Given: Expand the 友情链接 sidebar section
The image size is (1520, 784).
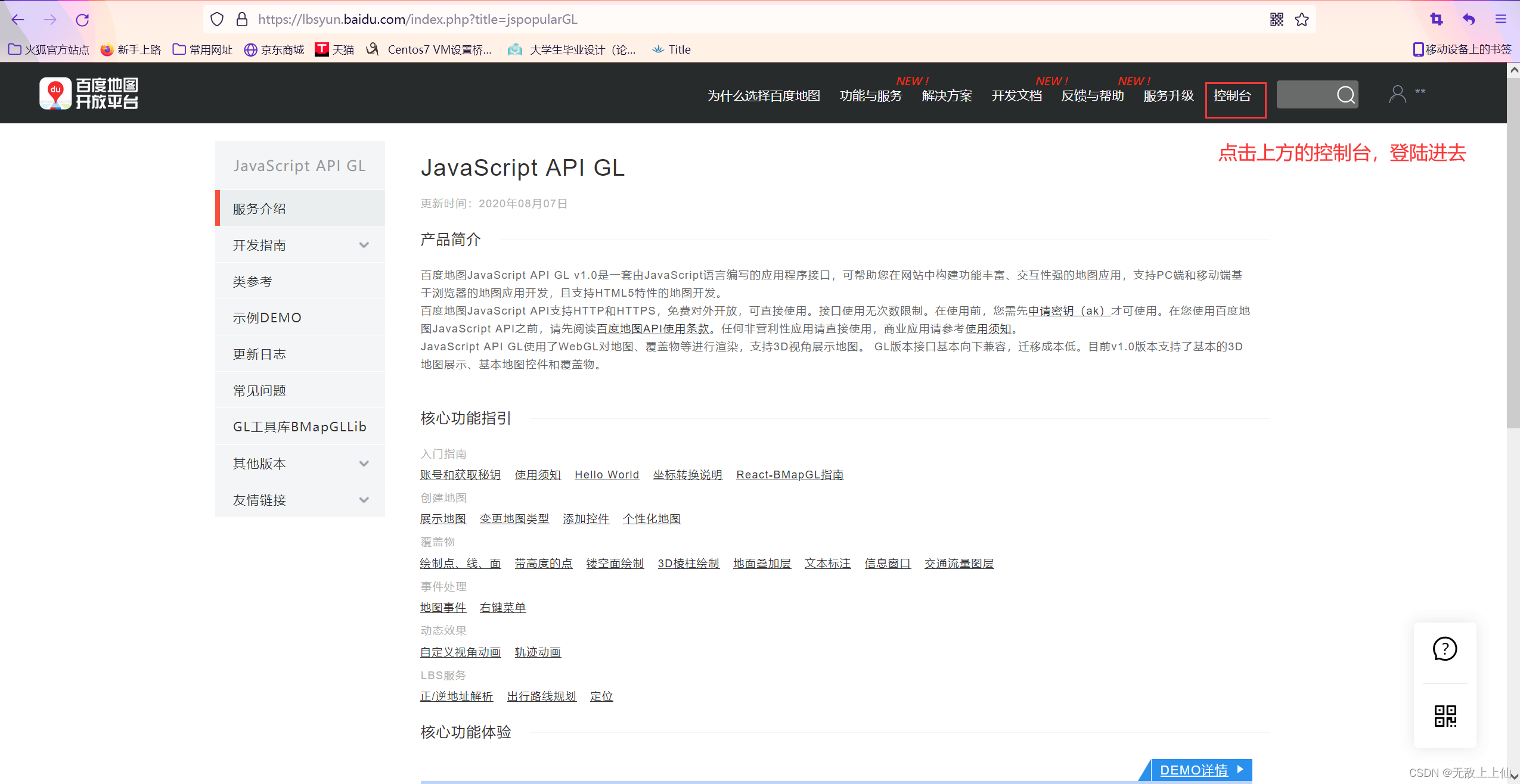Looking at the screenshot, I should point(364,500).
